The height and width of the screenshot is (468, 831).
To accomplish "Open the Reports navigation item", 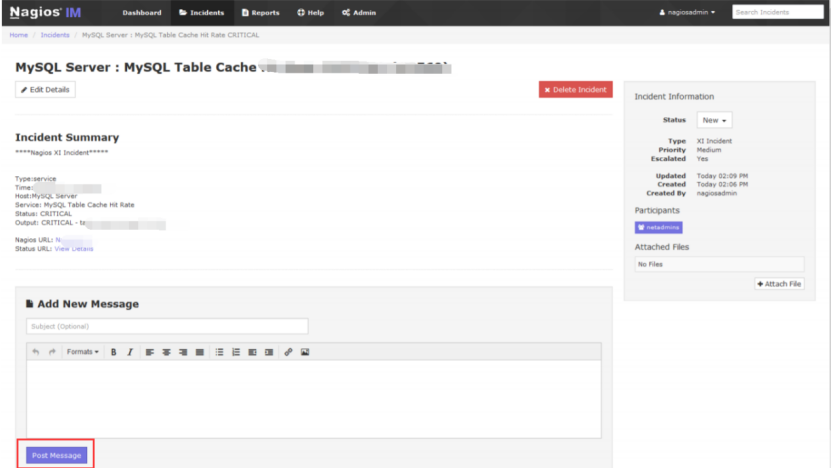I will click(x=260, y=13).
